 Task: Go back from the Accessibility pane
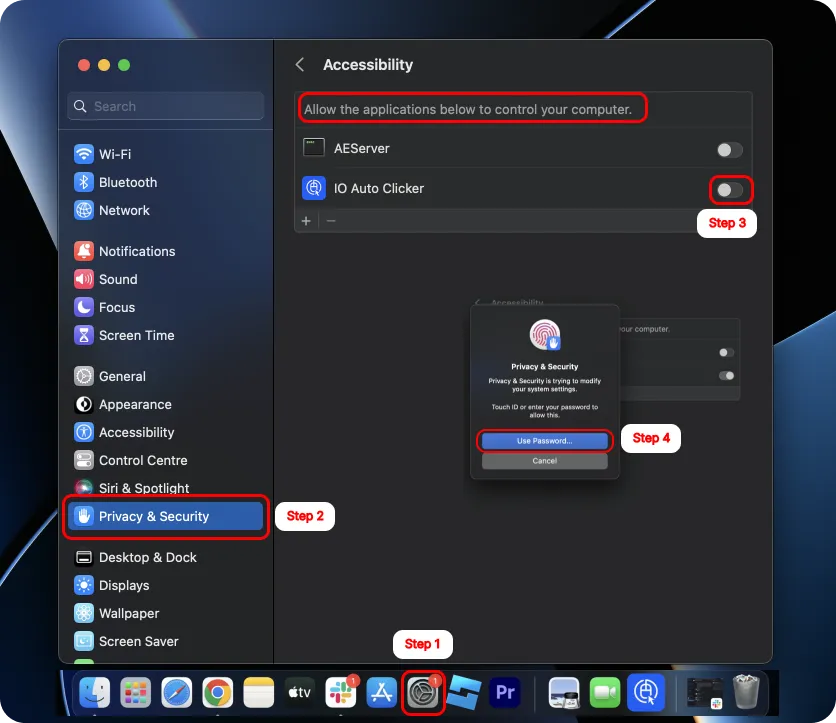[x=300, y=65]
